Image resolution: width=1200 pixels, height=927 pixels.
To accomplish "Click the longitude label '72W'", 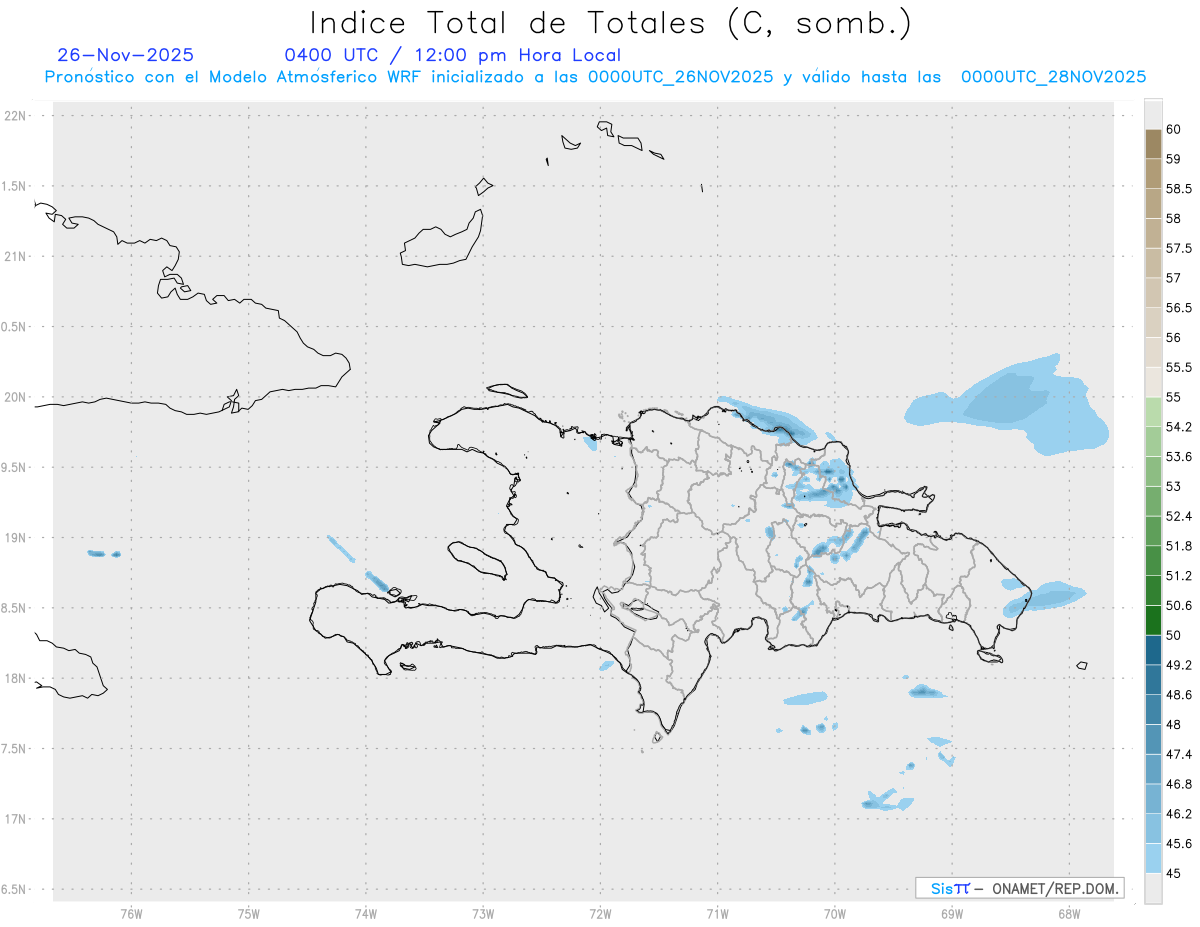I will click(600, 913).
